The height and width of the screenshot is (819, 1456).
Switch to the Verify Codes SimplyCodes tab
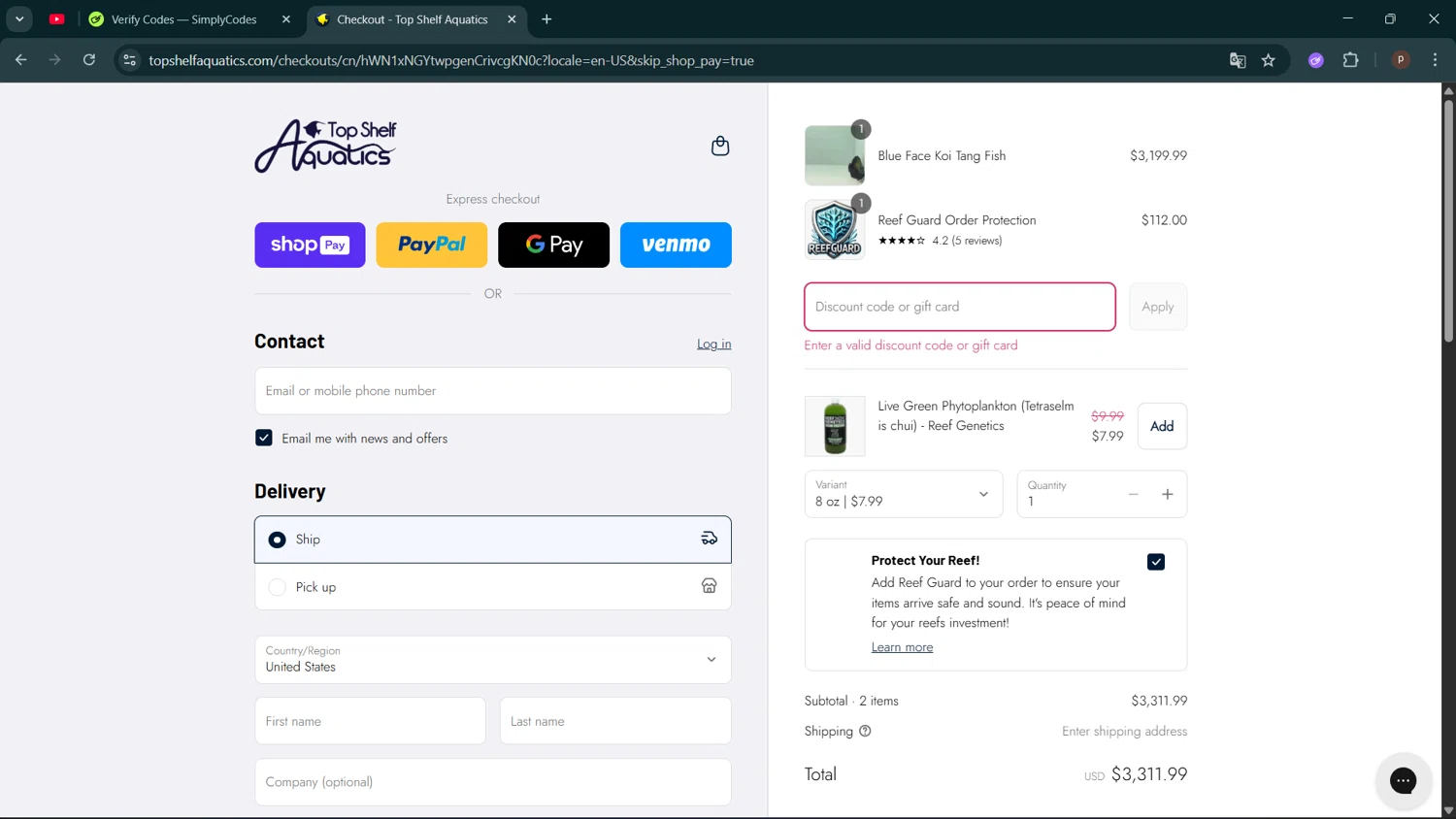[x=183, y=19]
